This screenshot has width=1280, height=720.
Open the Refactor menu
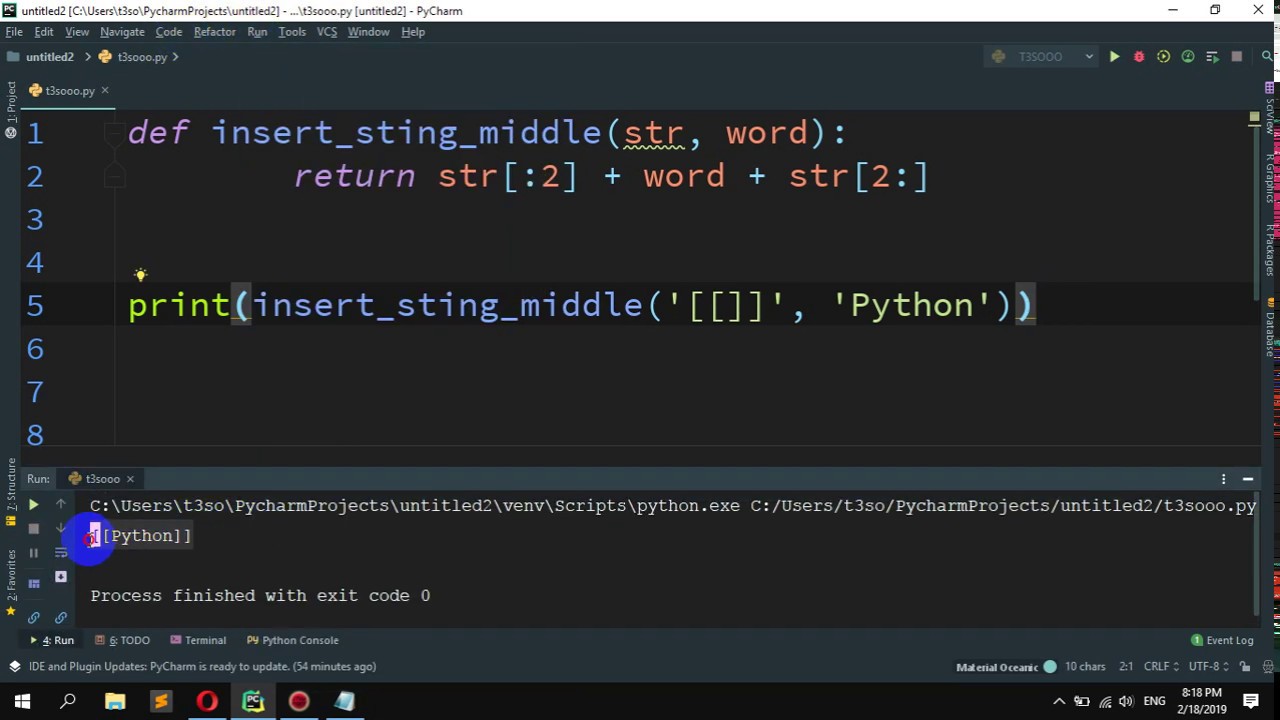[215, 32]
